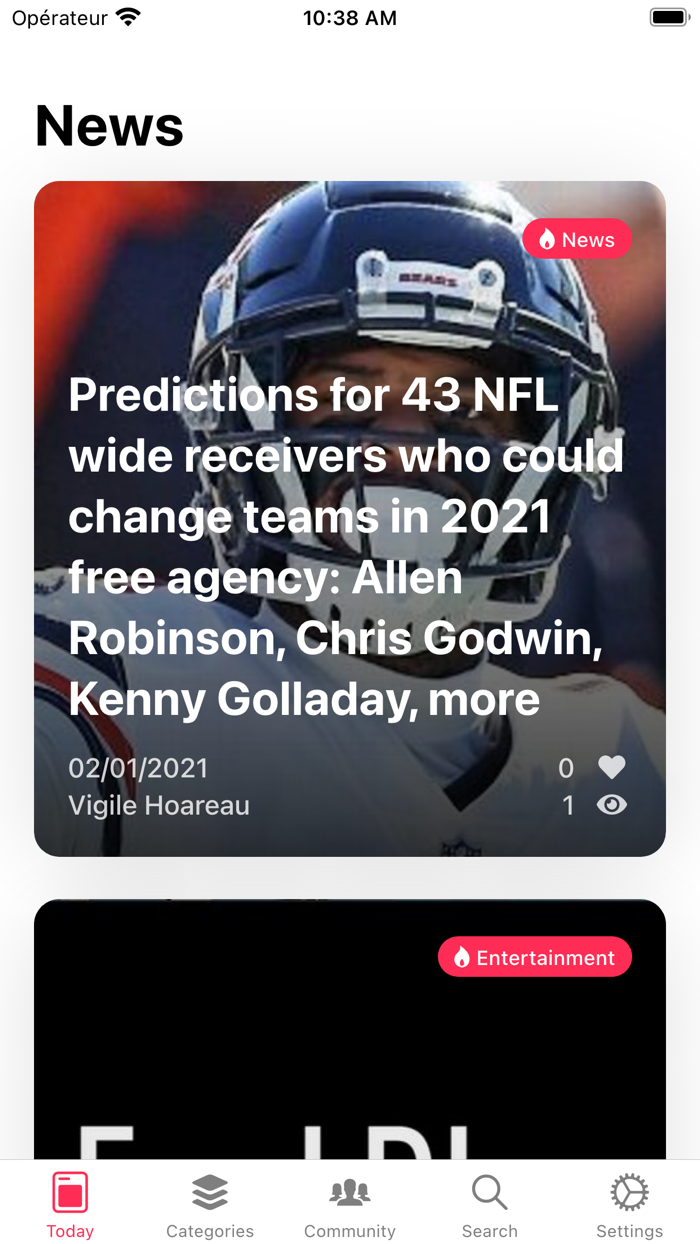
Task: Tap the Today tab icon
Action: 70,1193
